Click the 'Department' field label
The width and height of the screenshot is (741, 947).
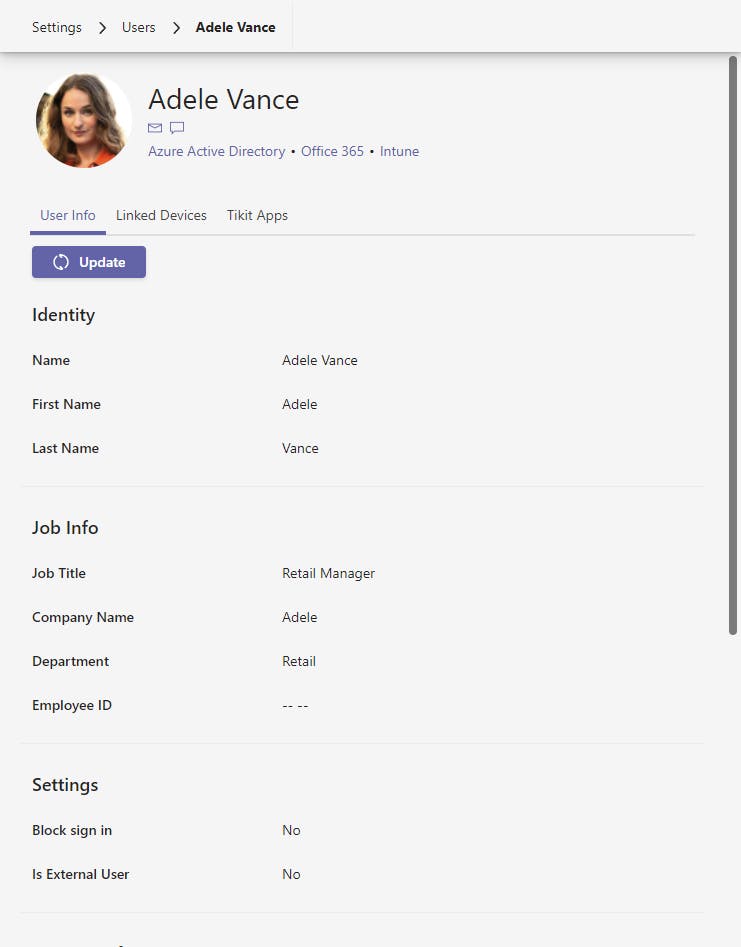(71, 661)
